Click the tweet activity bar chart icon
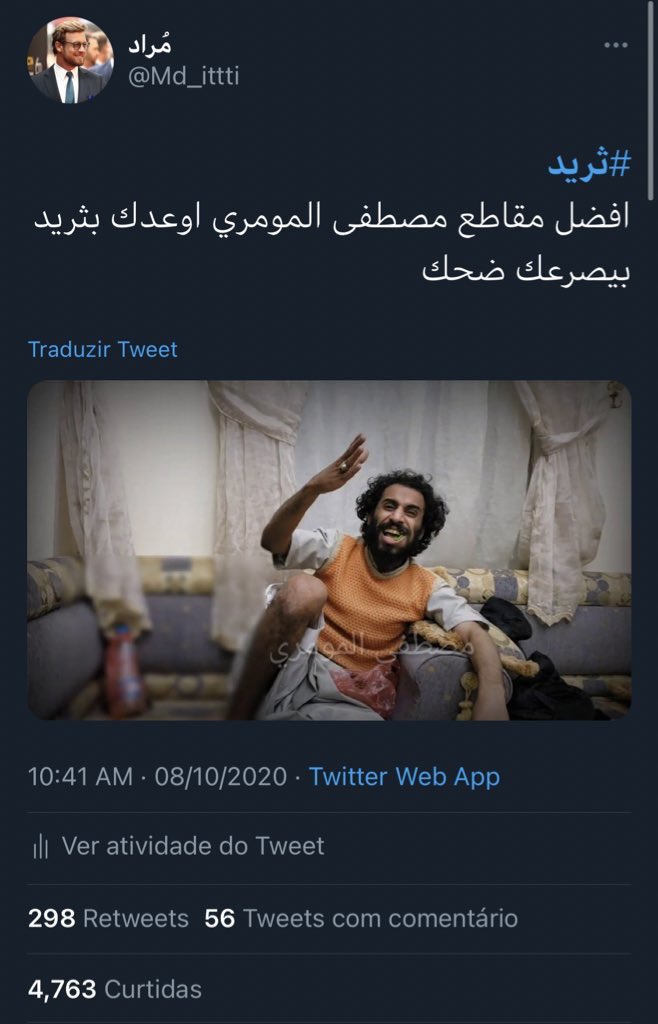 (40, 847)
